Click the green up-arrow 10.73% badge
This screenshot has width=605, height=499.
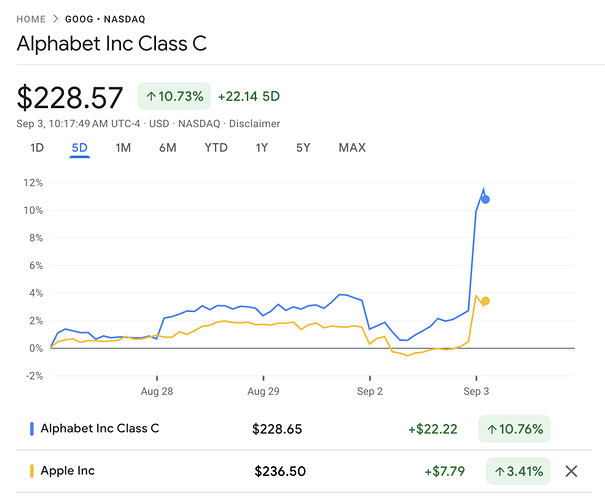coord(173,96)
